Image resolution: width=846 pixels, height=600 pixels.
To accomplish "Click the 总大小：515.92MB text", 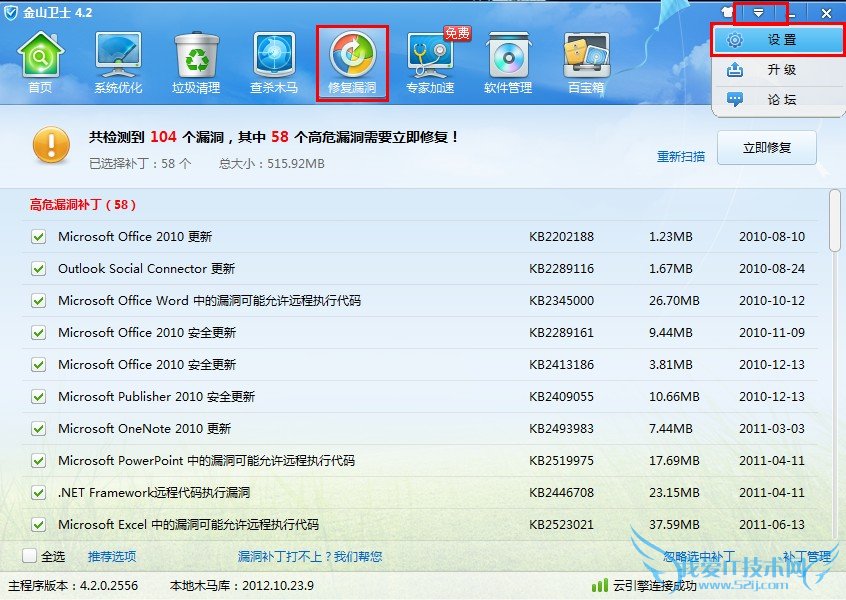I will pos(272,163).
